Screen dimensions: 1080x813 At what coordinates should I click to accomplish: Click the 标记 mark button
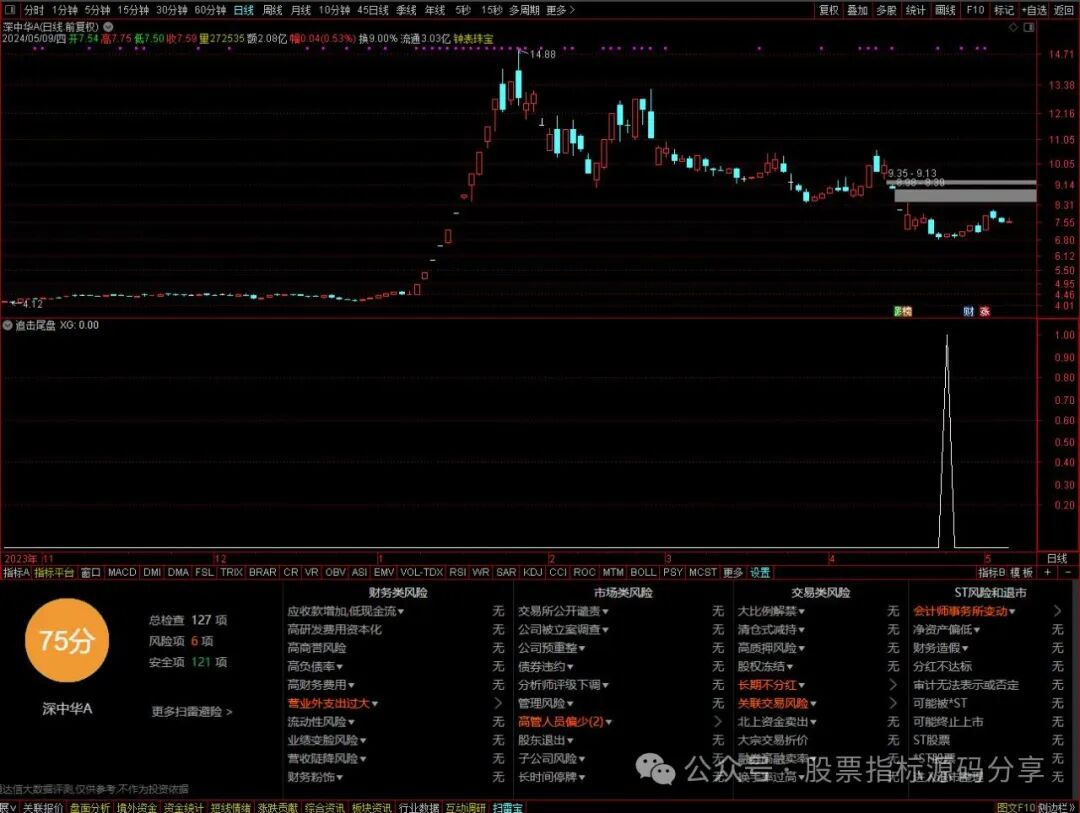[1004, 10]
